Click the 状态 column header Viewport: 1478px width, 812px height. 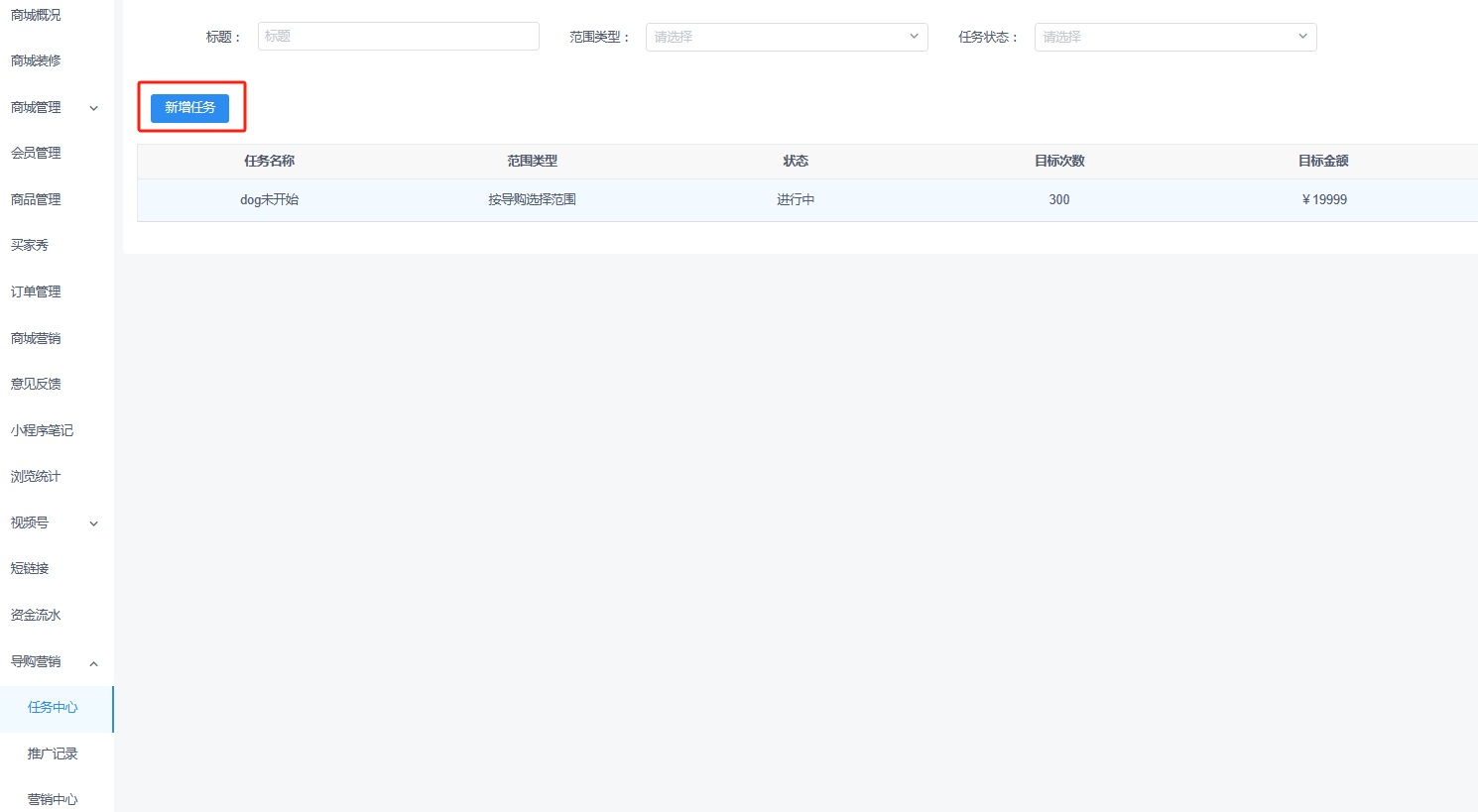coord(796,161)
